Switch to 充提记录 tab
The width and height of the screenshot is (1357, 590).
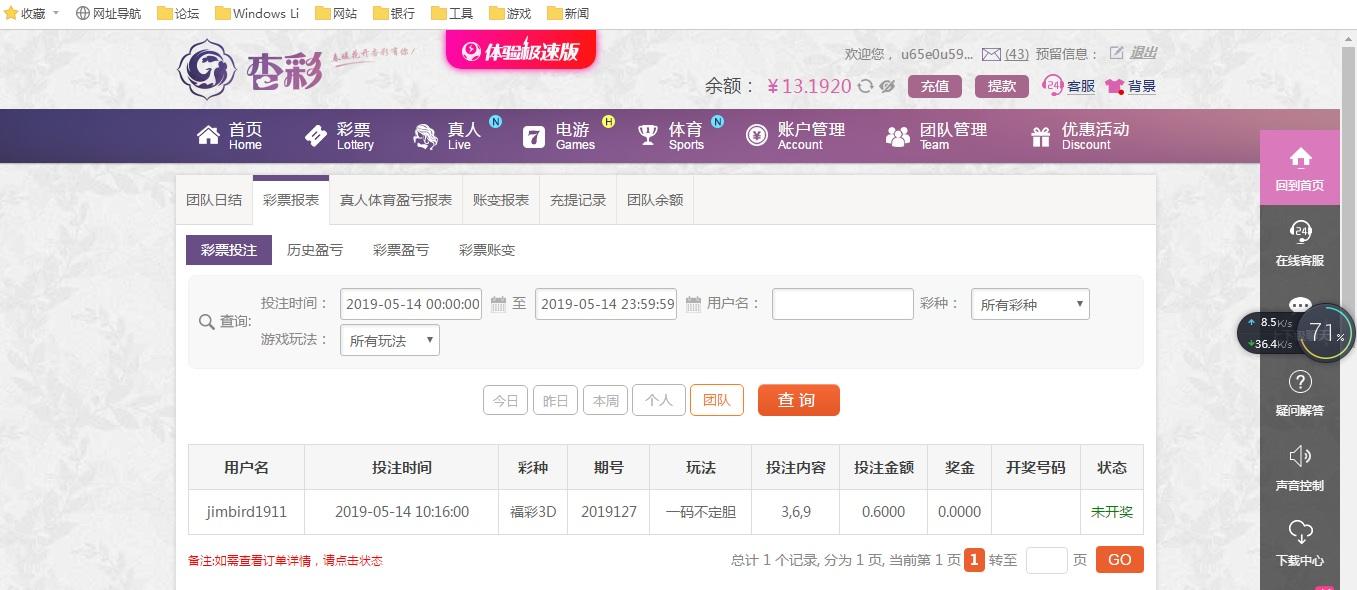[x=578, y=200]
